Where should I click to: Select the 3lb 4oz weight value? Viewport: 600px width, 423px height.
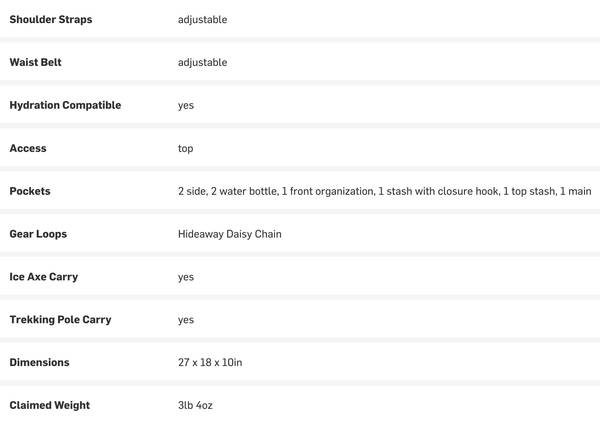[x=196, y=406]
